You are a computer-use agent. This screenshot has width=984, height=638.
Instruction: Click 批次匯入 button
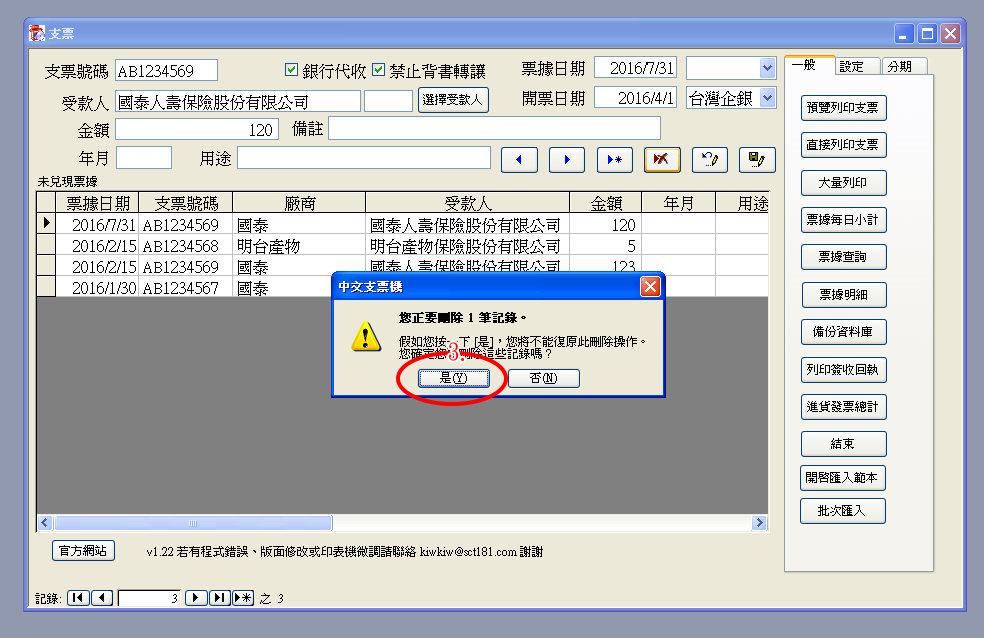point(843,511)
